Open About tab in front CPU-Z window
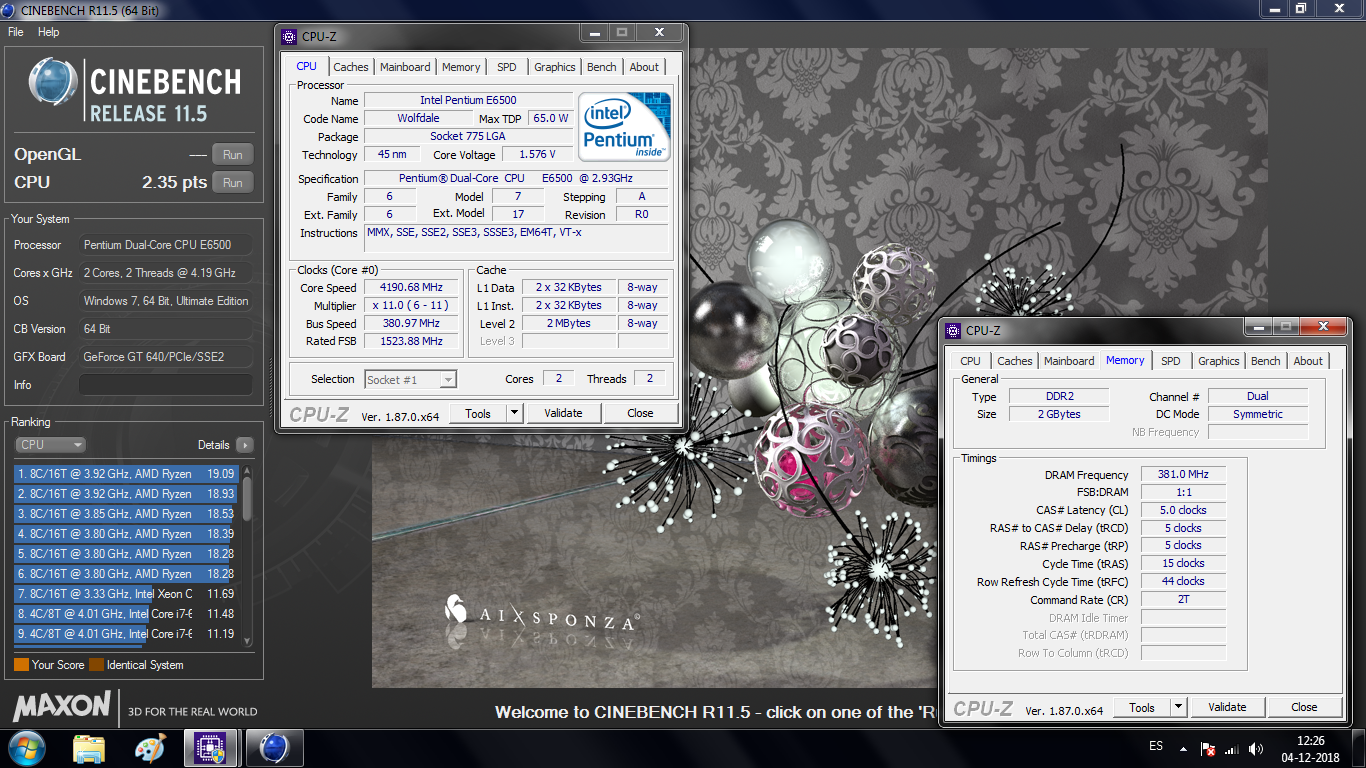The height and width of the screenshot is (768, 1366). click(644, 67)
